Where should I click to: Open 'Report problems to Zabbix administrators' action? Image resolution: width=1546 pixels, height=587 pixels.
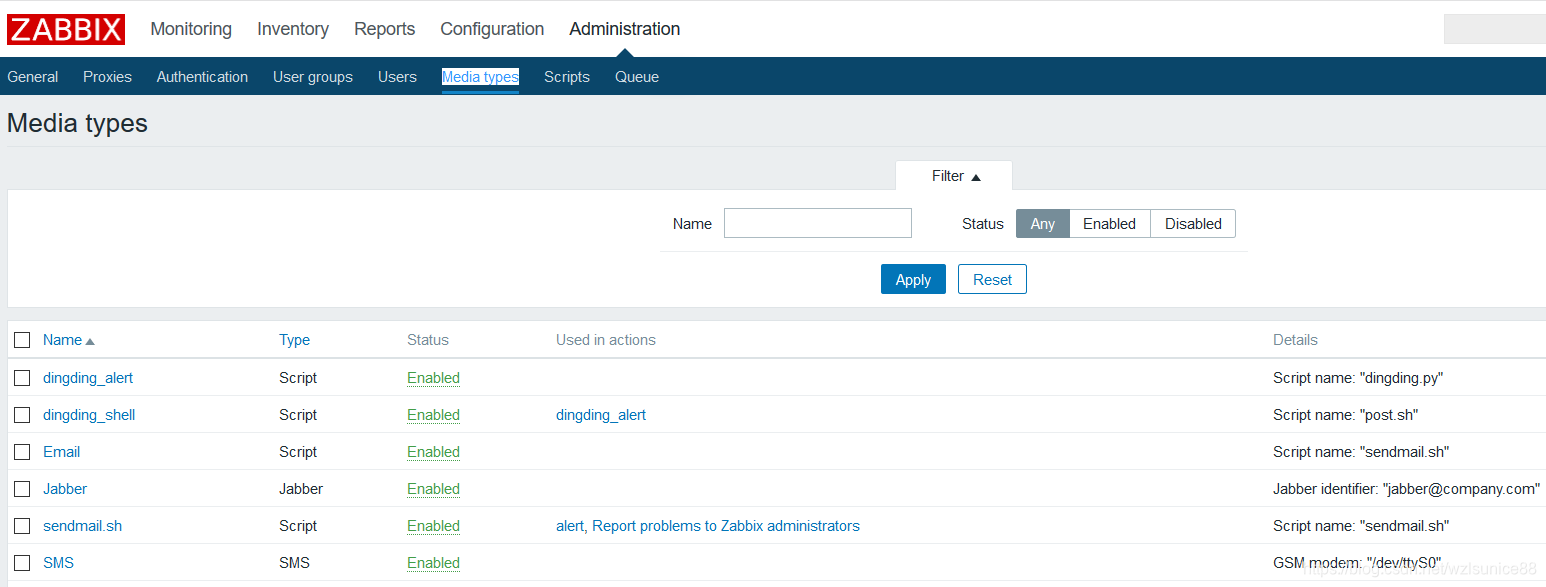click(726, 526)
